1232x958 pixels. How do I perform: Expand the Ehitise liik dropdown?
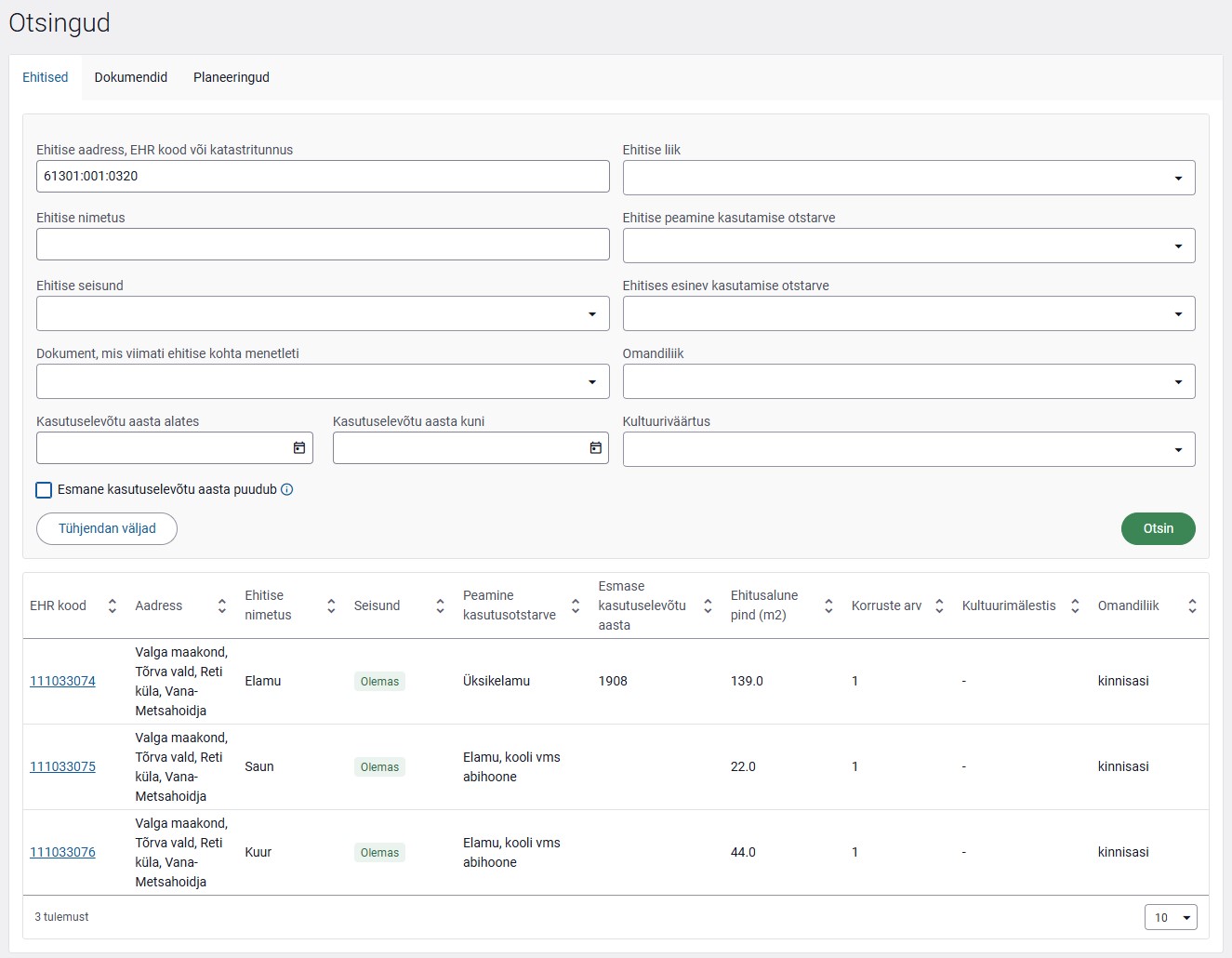point(908,178)
